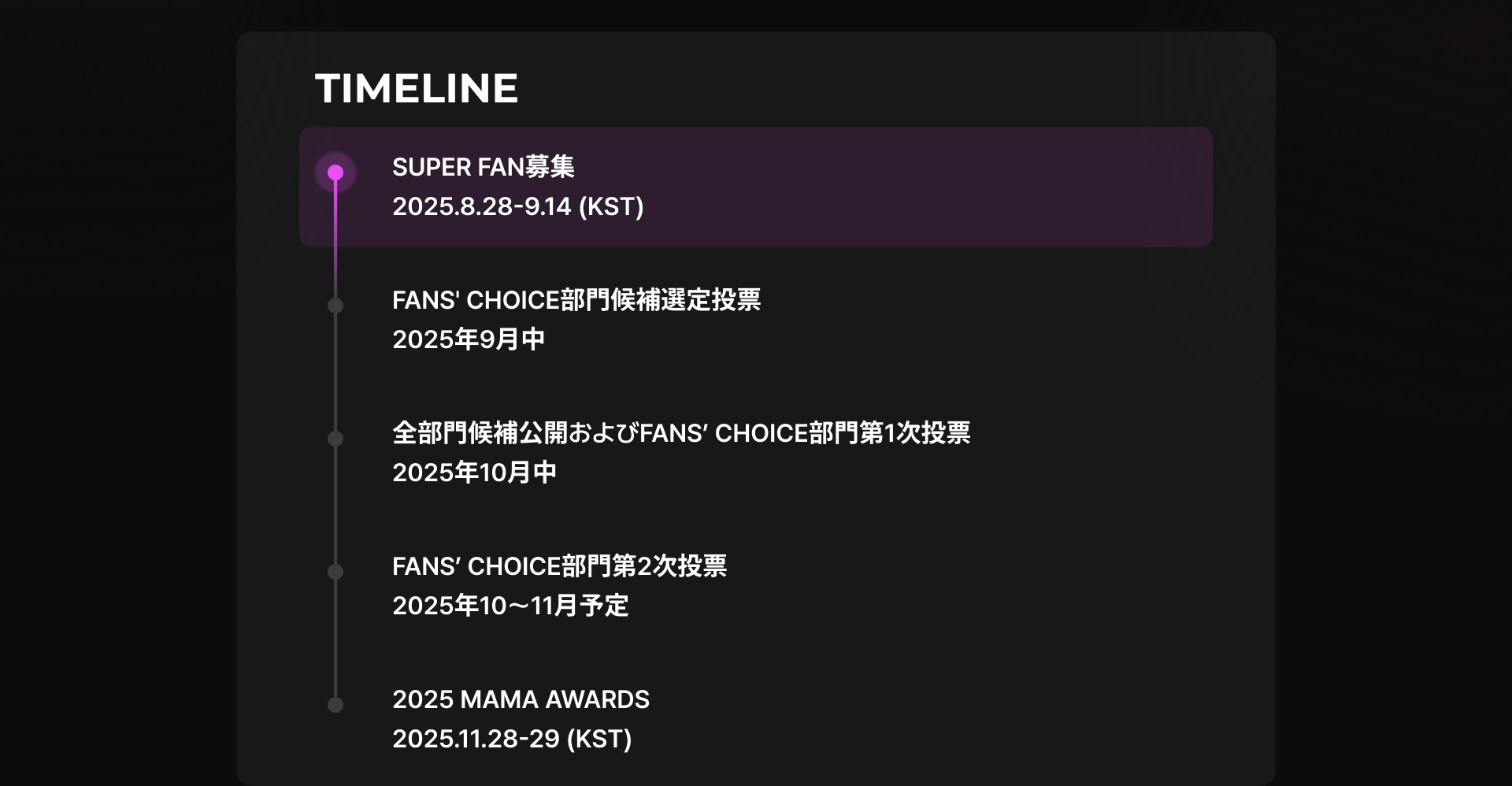Click the pink SUPER FAN募集 timeline dot
Screen dimensions: 1512x786
click(335, 172)
